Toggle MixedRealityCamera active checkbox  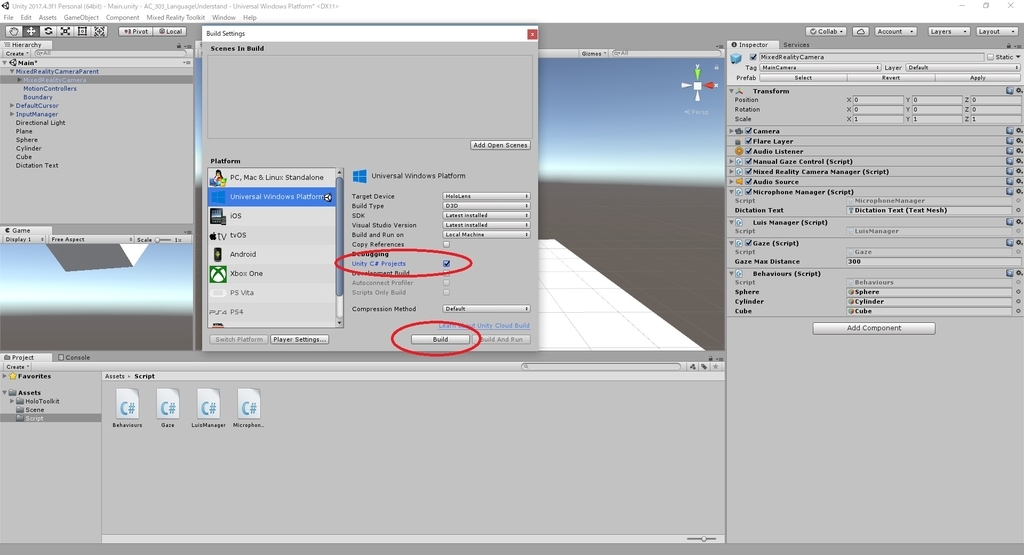coord(753,57)
